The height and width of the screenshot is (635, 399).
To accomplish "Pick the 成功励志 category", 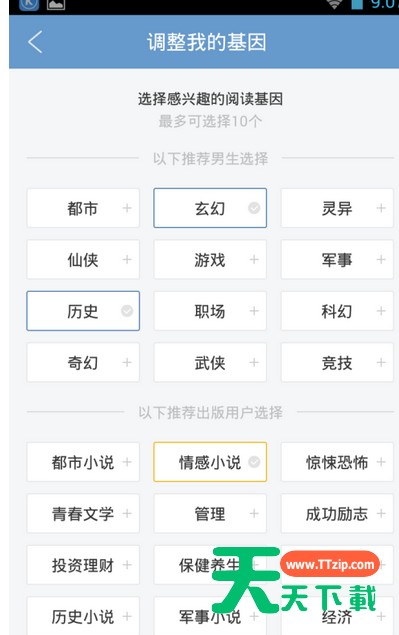I will pos(337,514).
